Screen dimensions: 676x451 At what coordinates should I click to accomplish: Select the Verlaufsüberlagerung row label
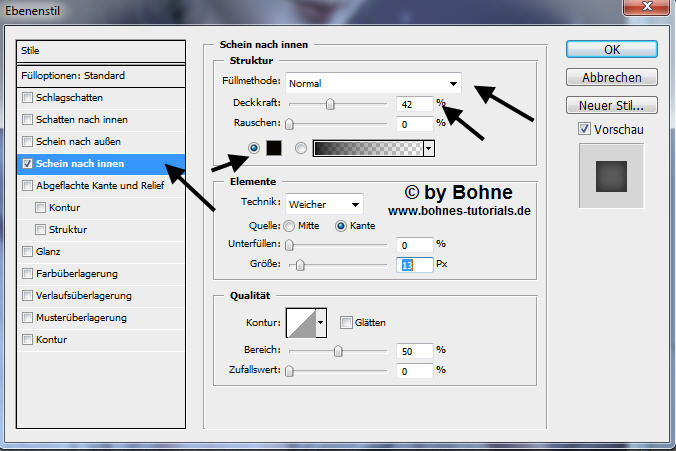(84, 296)
